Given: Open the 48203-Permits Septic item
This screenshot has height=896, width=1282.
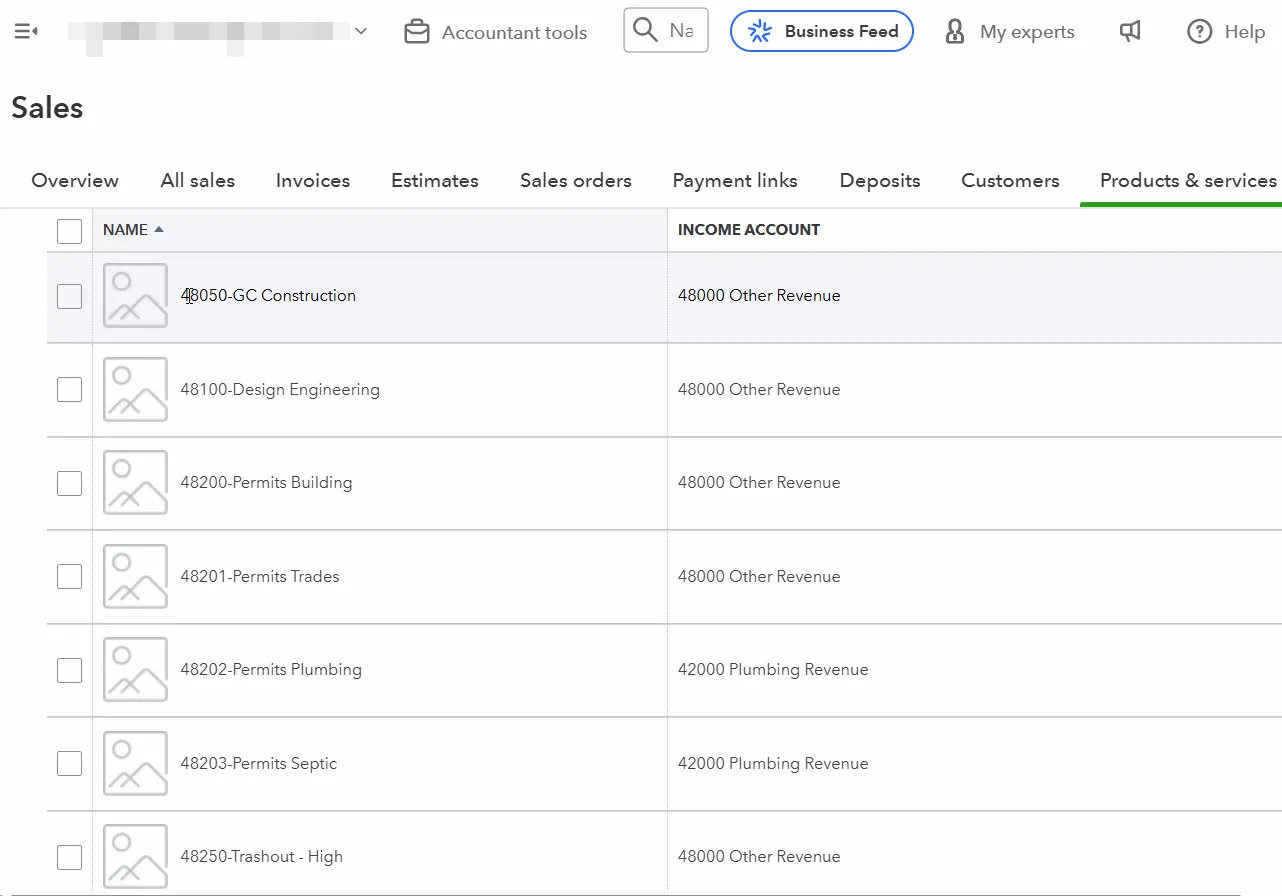Looking at the screenshot, I should coord(258,763).
